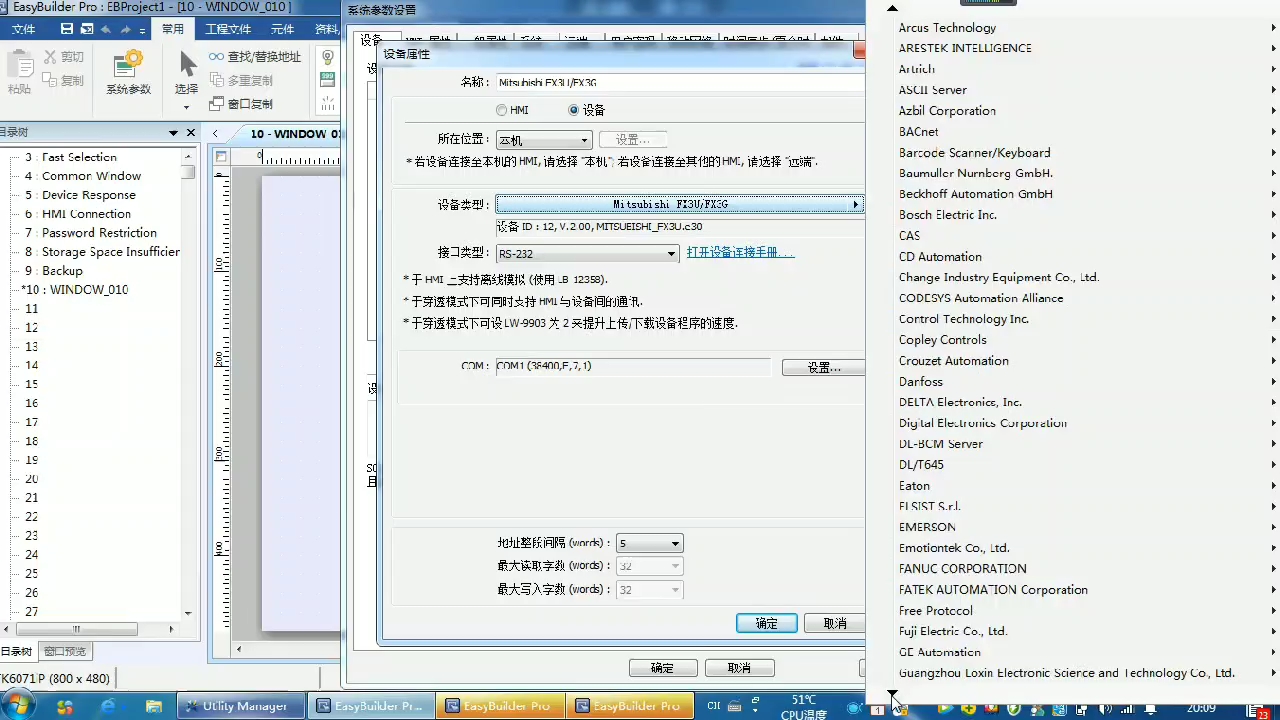Viewport: 1280px width, 720px height.
Task: Click the manufacturer list scroll-up arrow
Action: (892, 8)
